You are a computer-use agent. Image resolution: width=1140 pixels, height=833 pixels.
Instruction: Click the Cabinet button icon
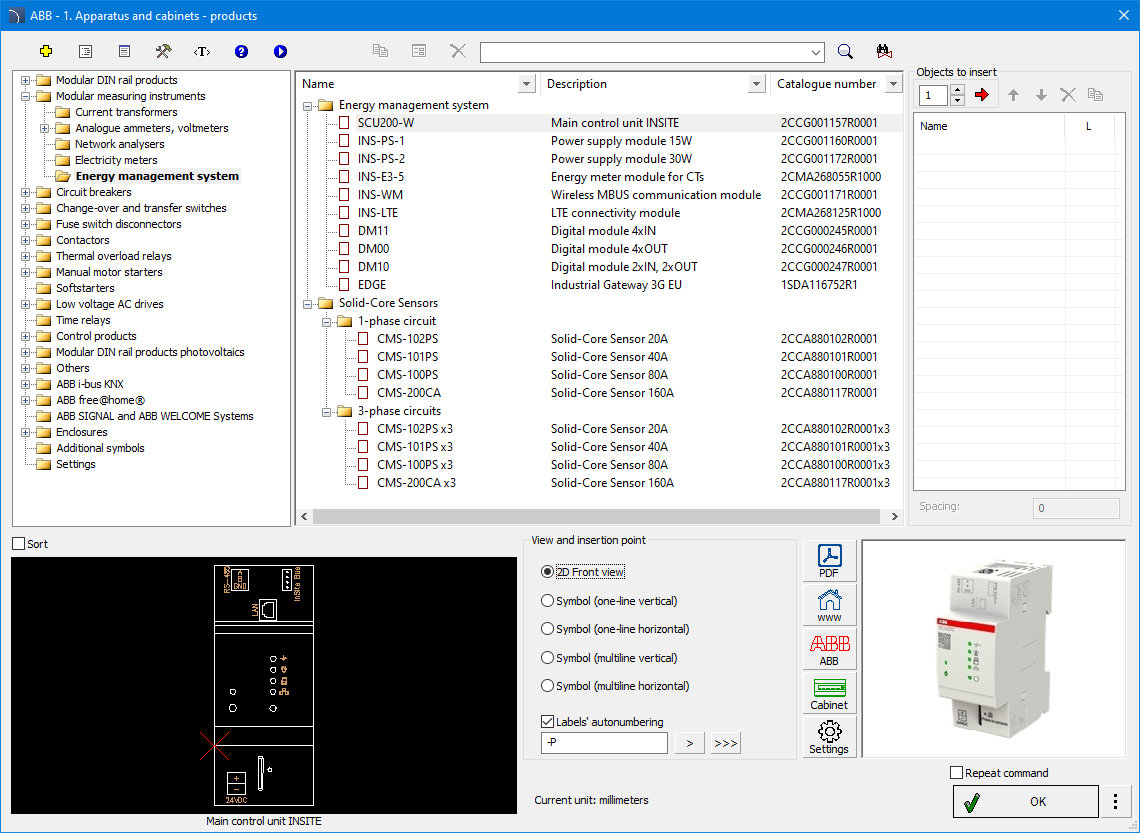click(829, 693)
